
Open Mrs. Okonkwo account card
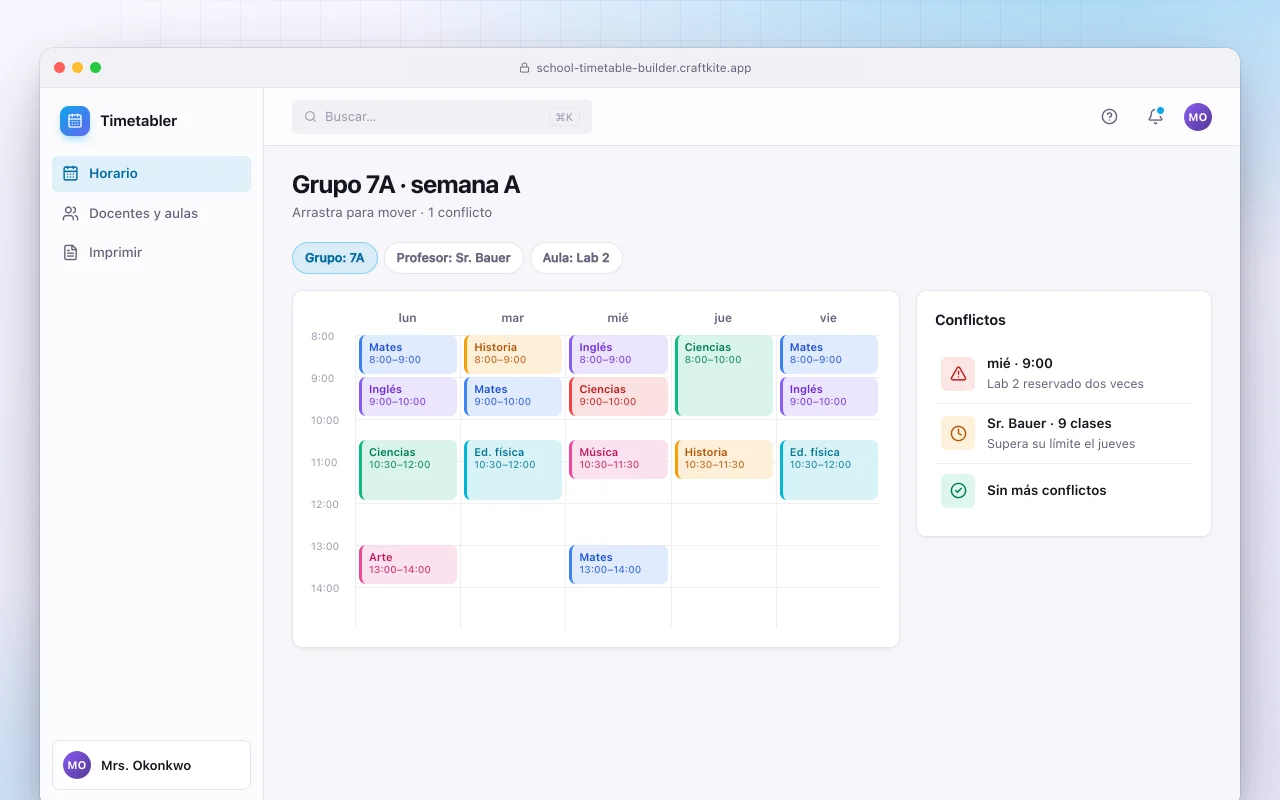click(x=151, y=765)
